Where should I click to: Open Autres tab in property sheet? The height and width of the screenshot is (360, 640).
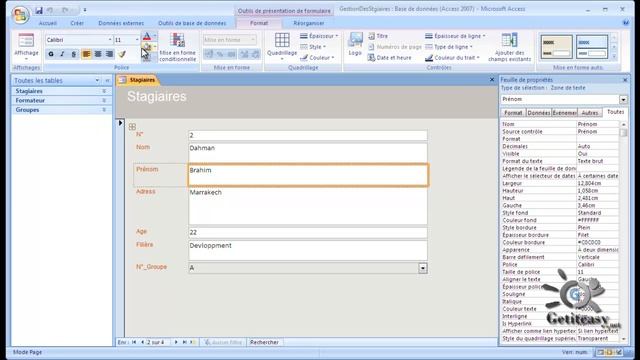590,113
